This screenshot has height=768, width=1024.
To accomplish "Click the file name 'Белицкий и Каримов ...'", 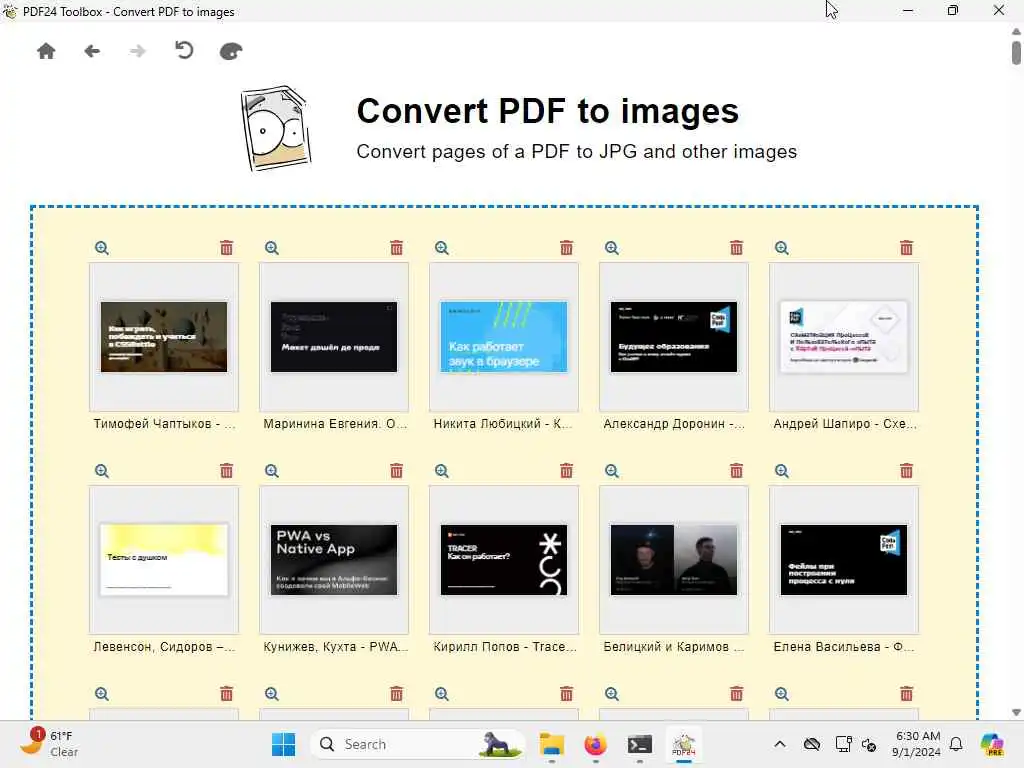I will tap(673, 647).
